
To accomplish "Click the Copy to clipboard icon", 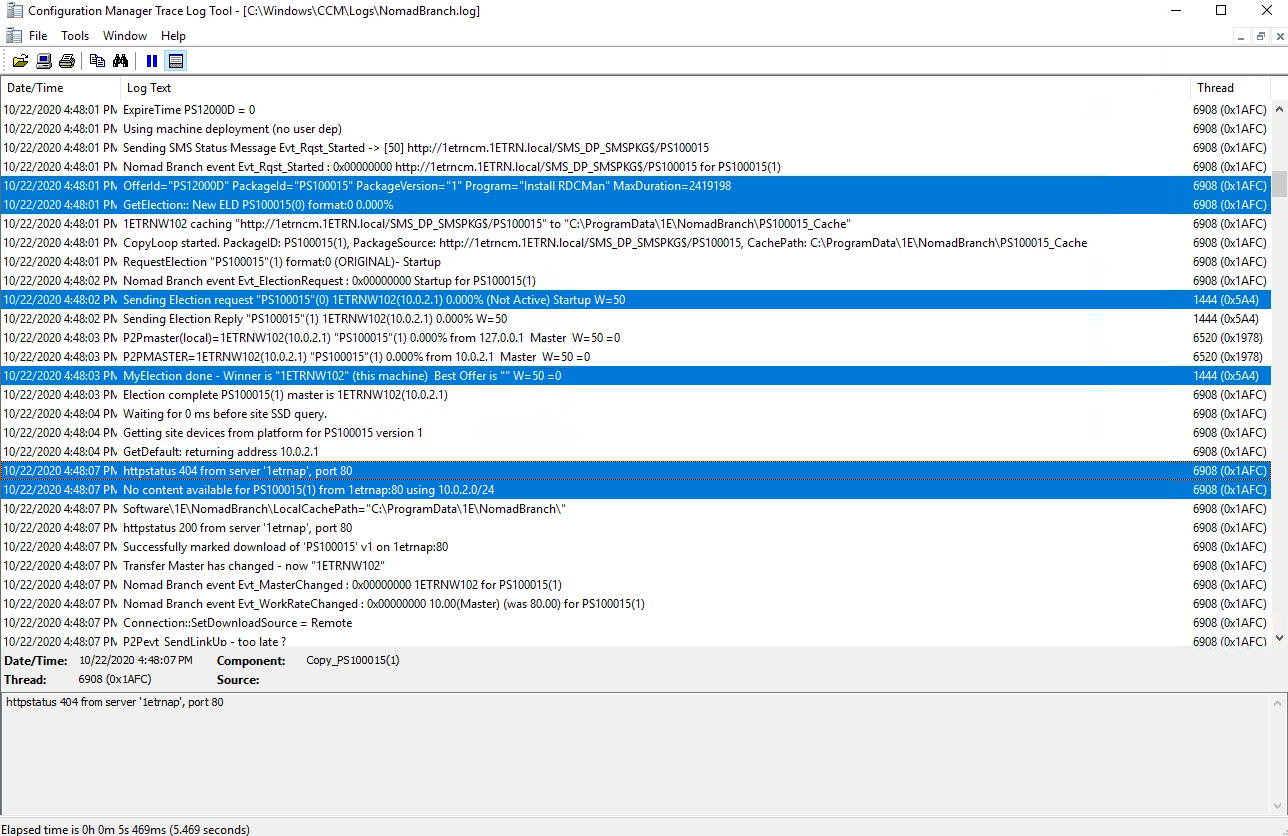I will tap(97, 61).
